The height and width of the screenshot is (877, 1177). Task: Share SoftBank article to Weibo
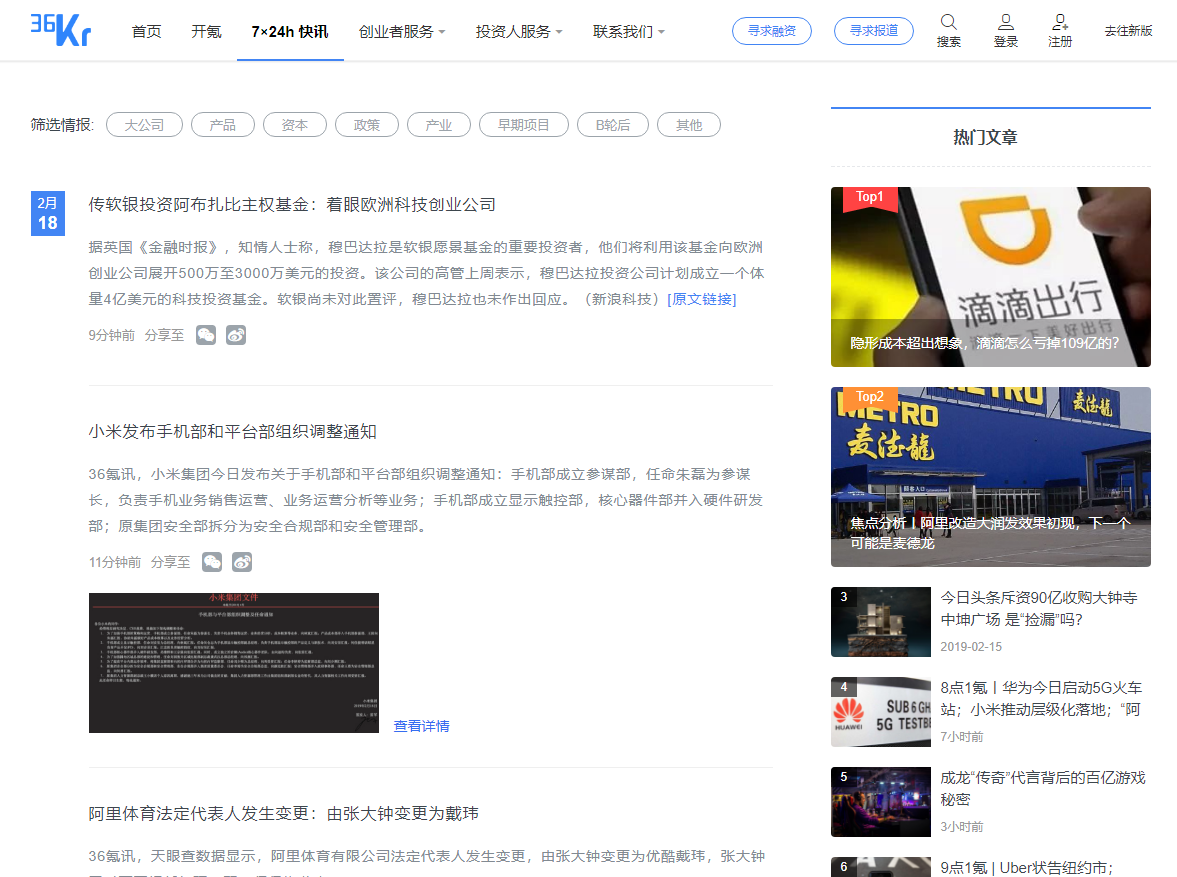[236, 335]
